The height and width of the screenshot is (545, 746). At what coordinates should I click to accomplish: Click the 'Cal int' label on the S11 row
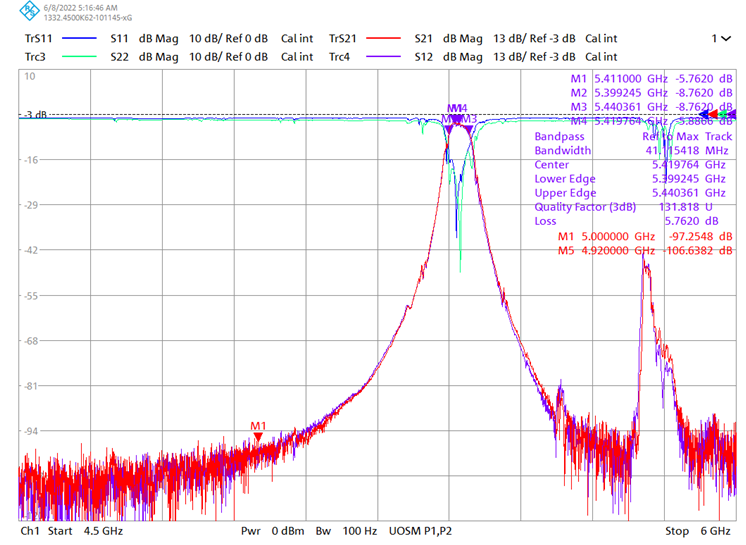pos(297,39)
